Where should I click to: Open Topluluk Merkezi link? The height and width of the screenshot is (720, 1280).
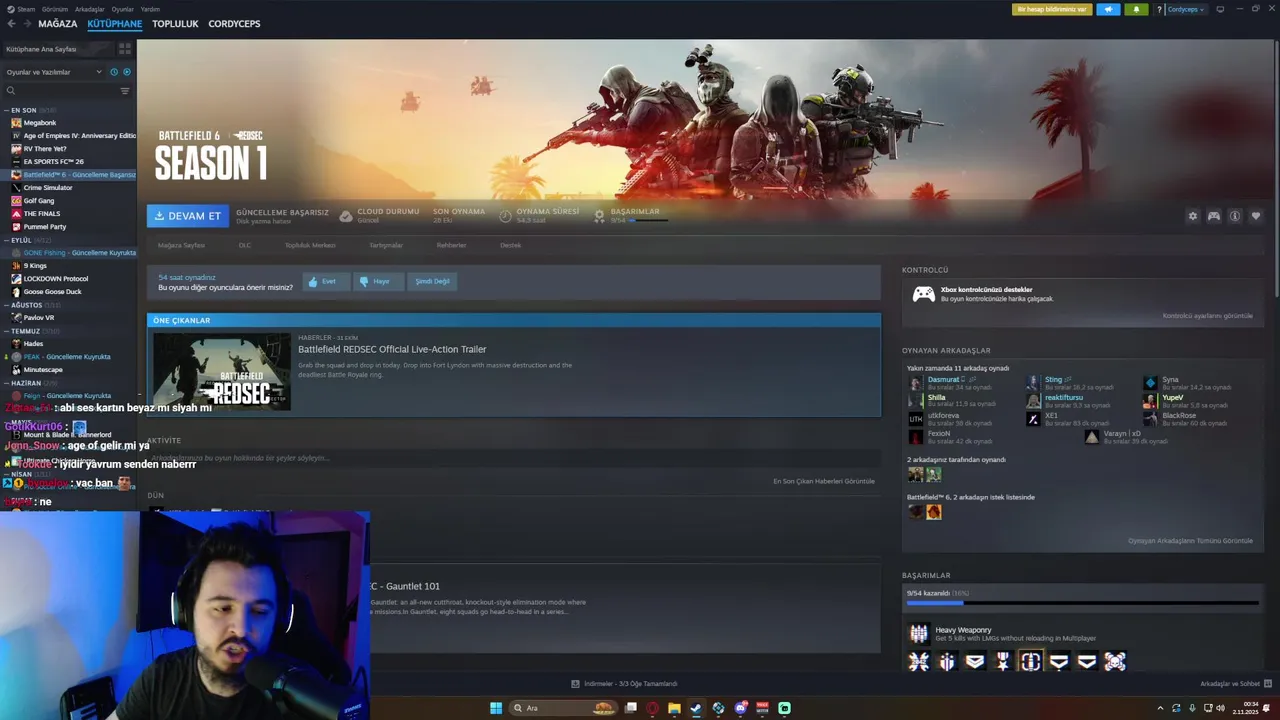pos(310,245)
